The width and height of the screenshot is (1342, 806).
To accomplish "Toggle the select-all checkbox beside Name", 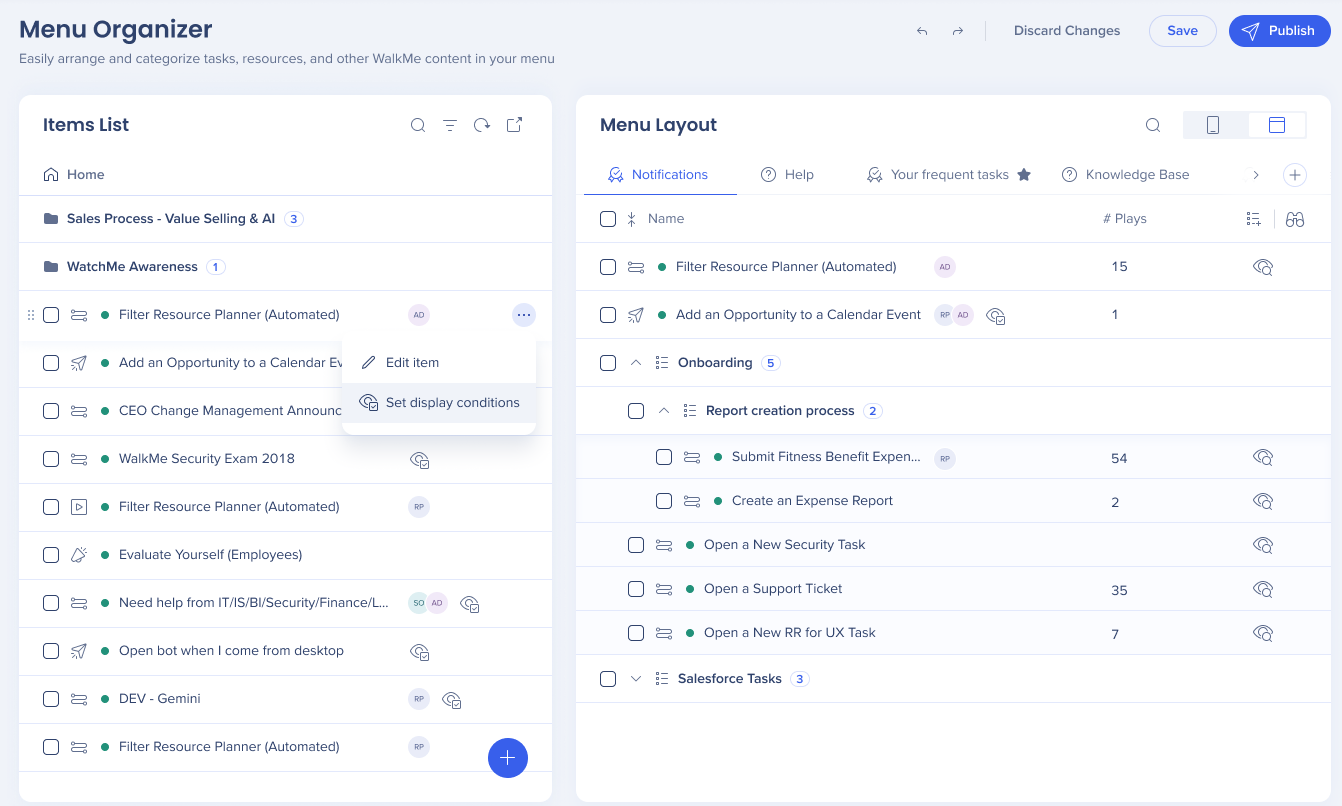I will click(608, 219).
